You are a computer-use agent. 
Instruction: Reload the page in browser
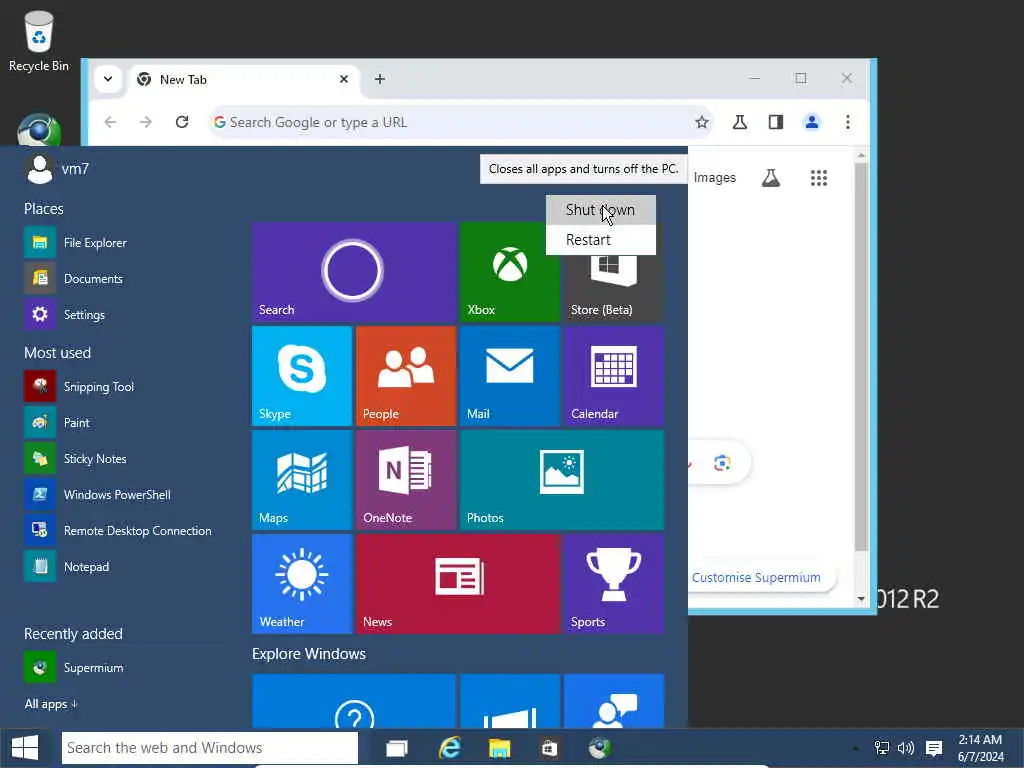(x=182, y=122)
